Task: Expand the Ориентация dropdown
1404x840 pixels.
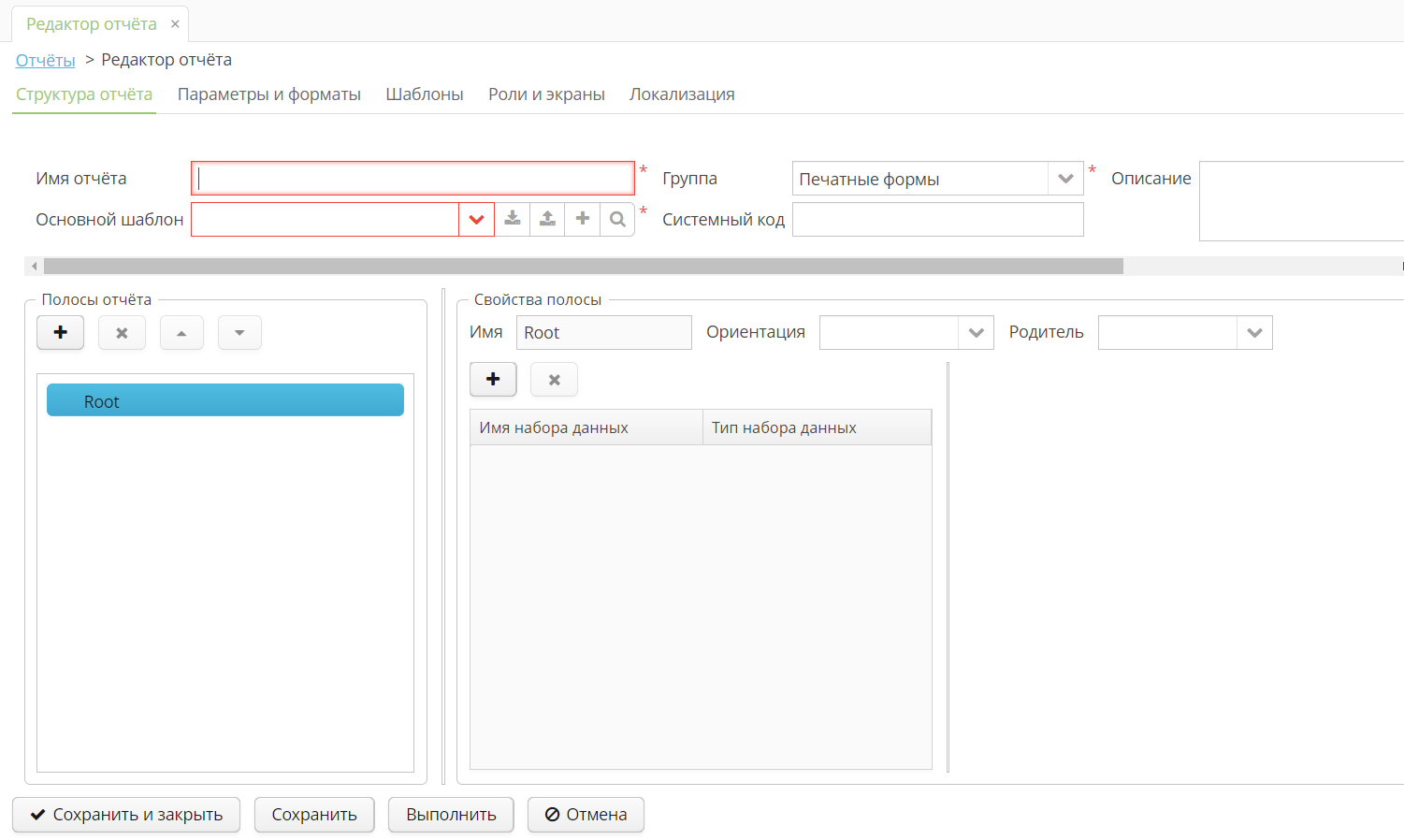Action: [976, 333]
